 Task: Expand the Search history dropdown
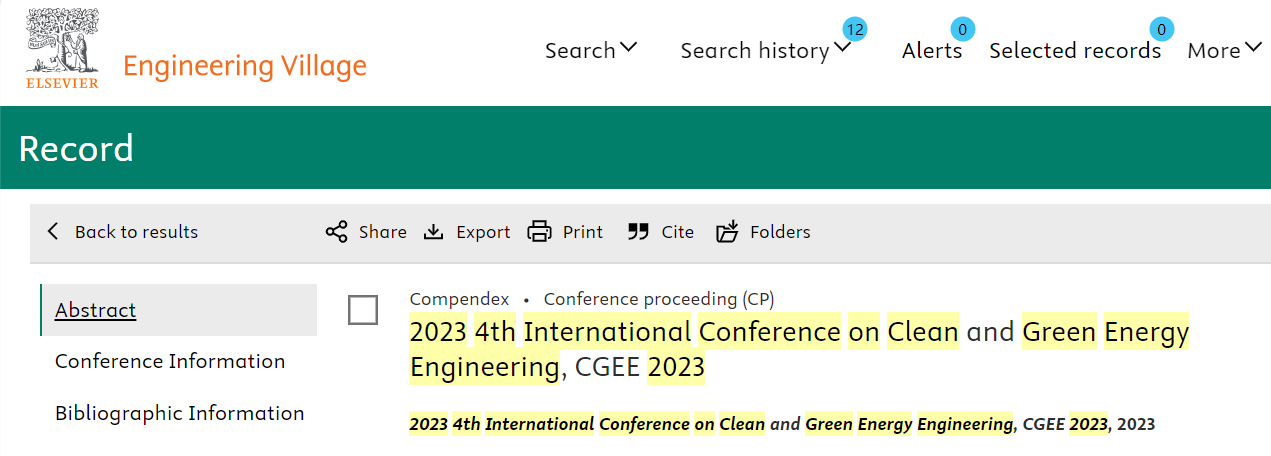coord(766,50)
